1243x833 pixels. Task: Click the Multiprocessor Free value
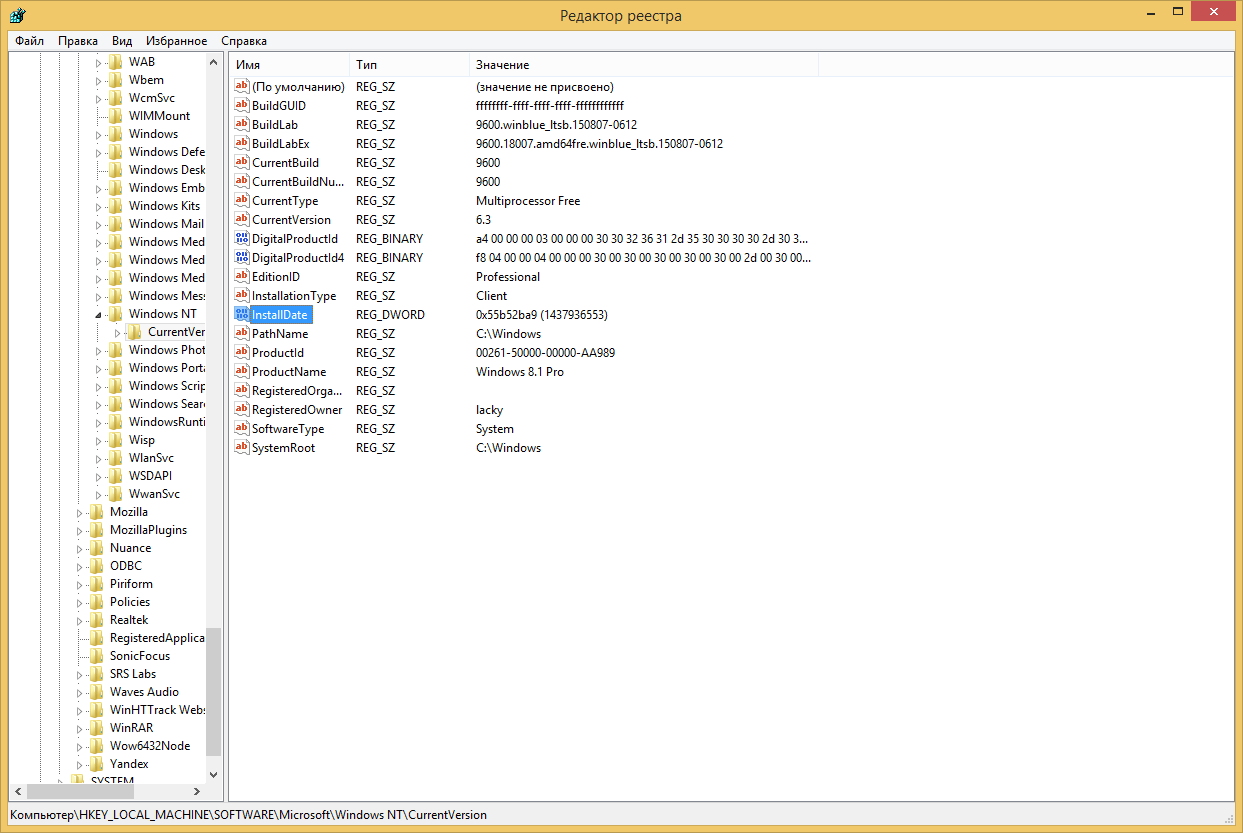click(x=528, y=200)
